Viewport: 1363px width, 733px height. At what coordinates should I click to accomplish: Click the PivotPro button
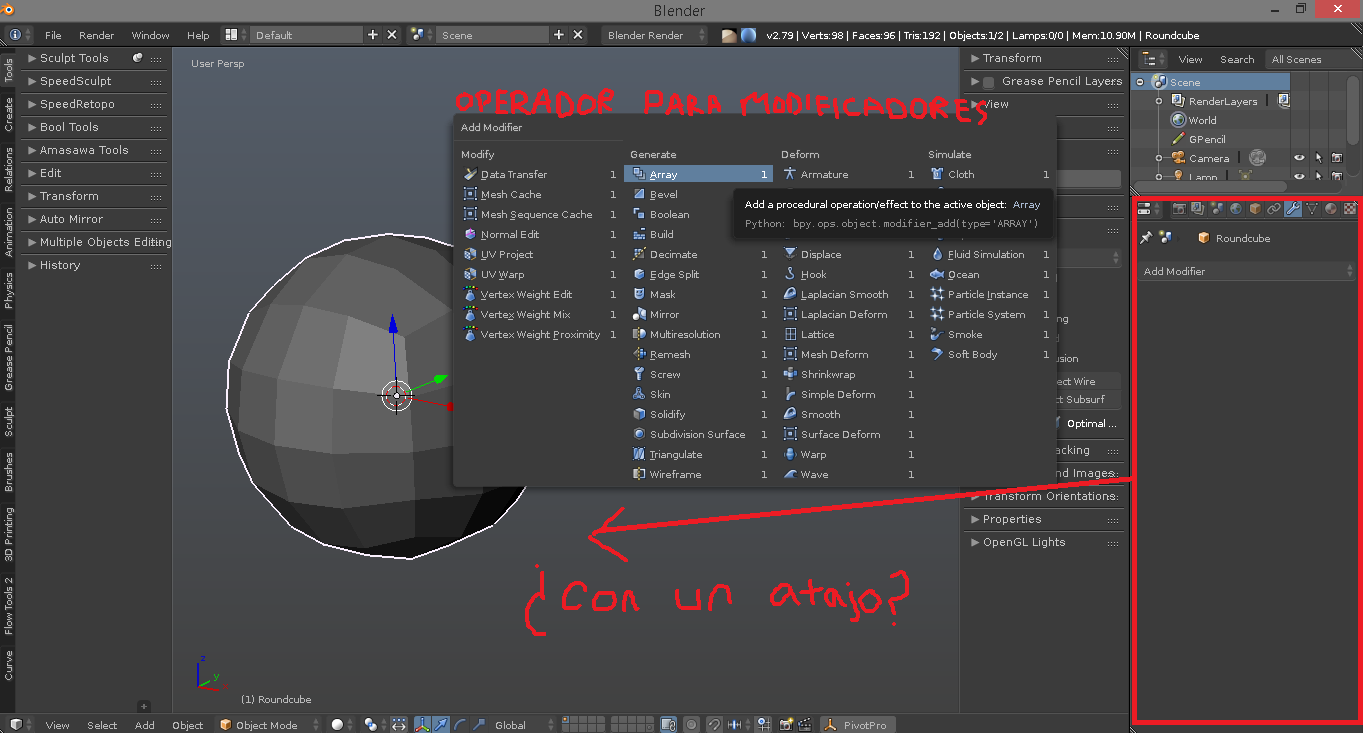click(858, 725)
